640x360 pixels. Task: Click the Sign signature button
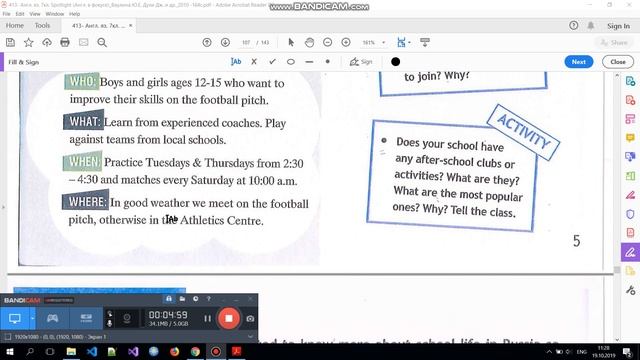[x=361, y=62]
